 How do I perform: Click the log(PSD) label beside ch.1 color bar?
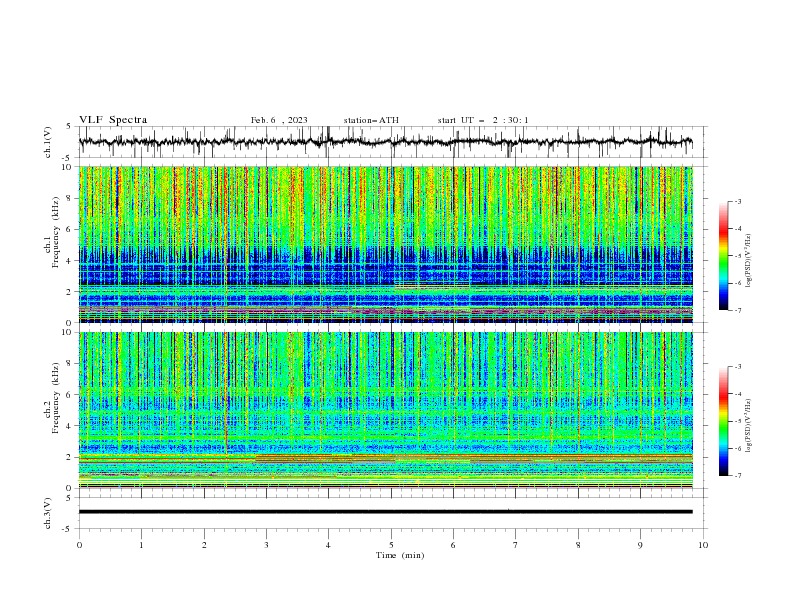(749, 261)
